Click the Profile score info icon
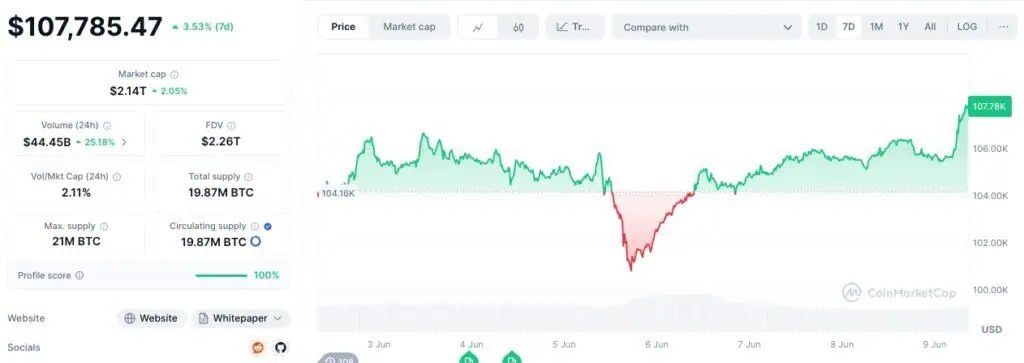Viewport: 1024px width, 363px height. click(x=80, y=276)
